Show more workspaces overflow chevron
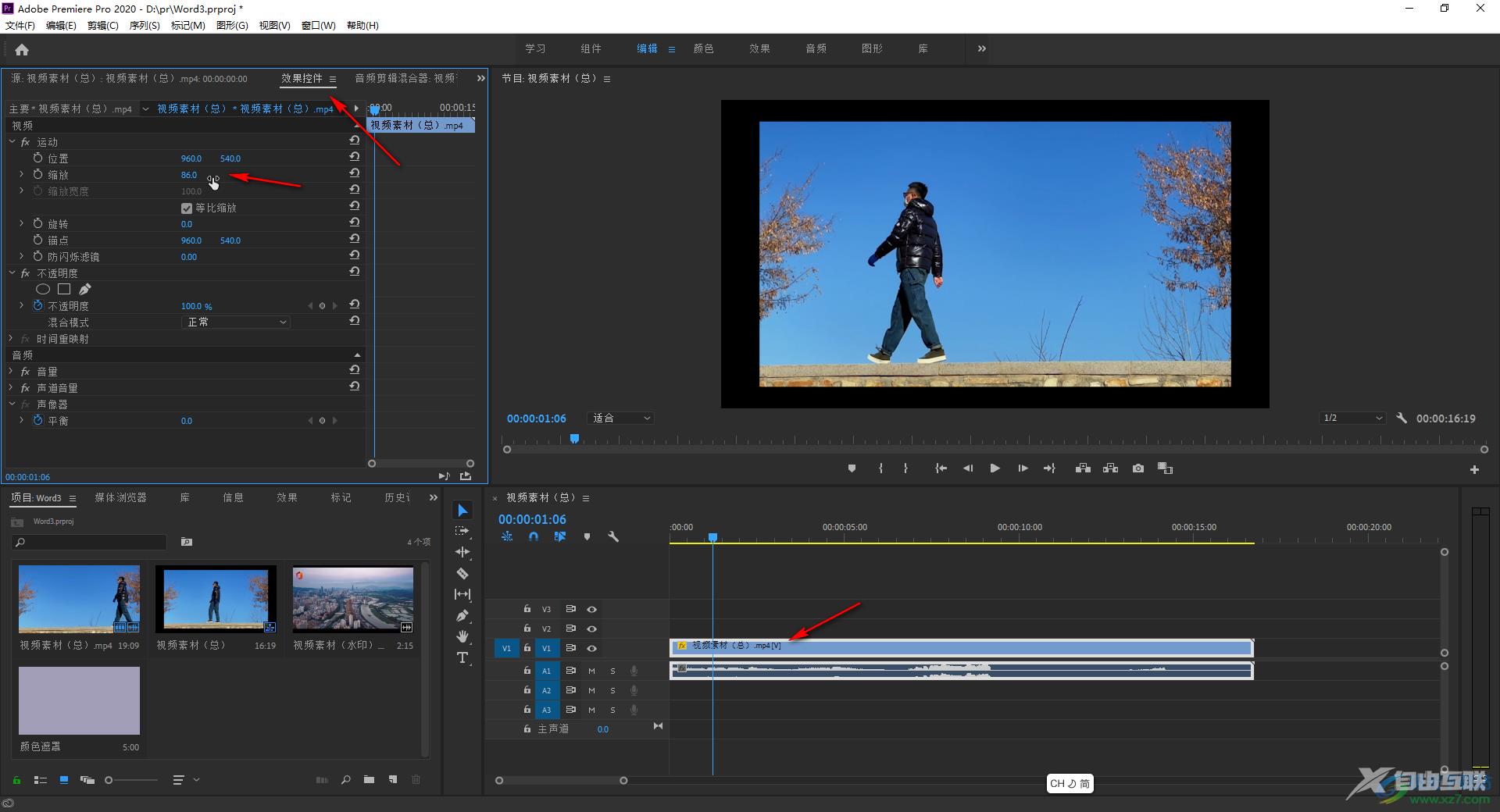 click(982, 48)
